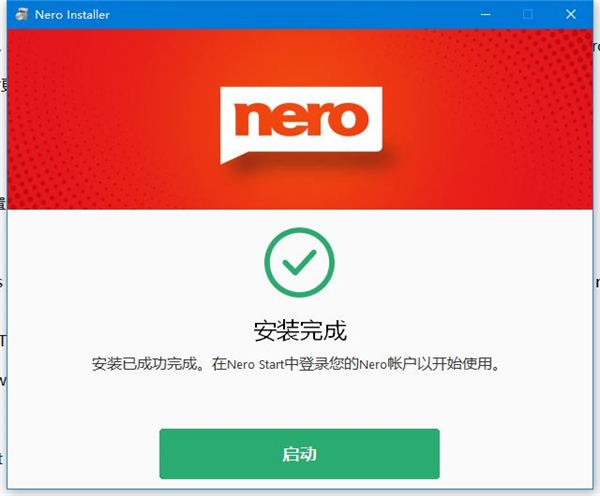Click the greyed-out maximize window button
Screen dimensions: 600x496
pos(528,15)
